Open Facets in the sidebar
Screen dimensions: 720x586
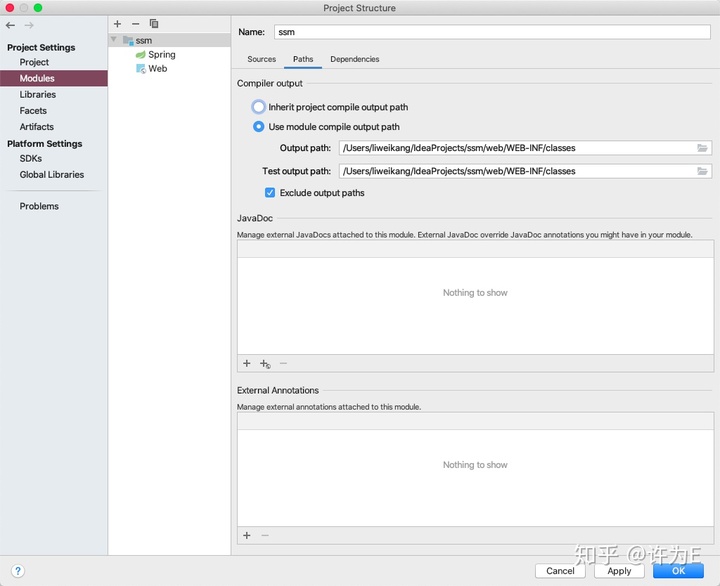(33, 111)
